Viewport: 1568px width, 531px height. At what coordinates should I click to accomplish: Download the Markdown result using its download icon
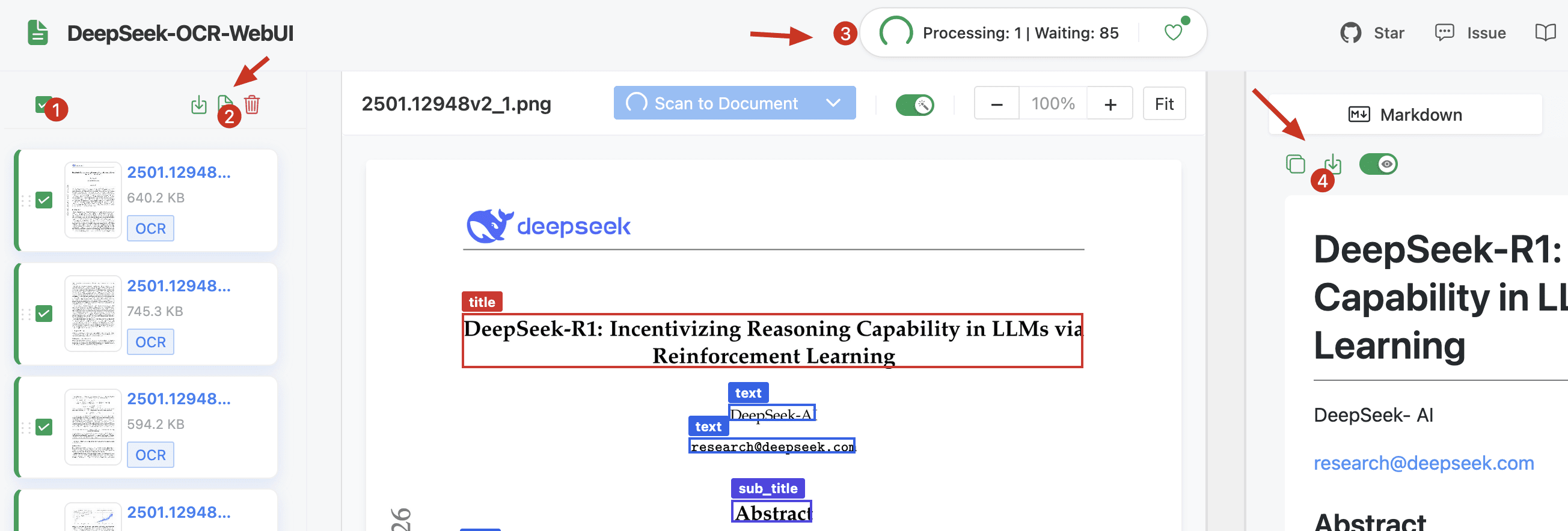[x=1332, y=163]
